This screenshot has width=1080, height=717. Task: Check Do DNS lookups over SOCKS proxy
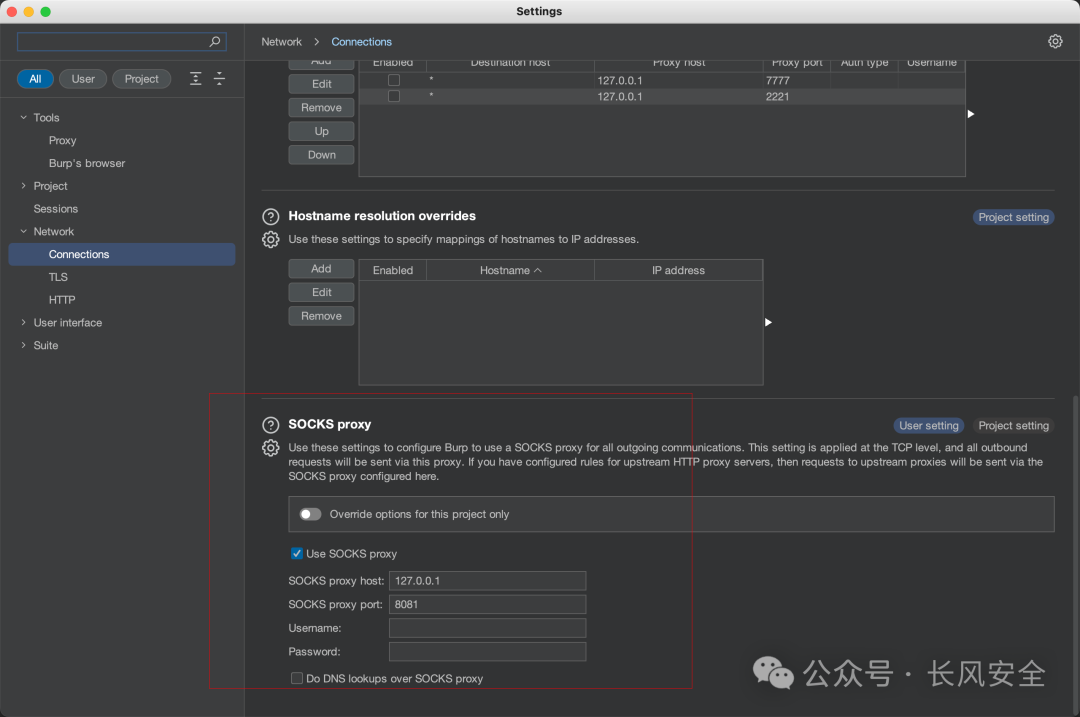coord(297,678)
